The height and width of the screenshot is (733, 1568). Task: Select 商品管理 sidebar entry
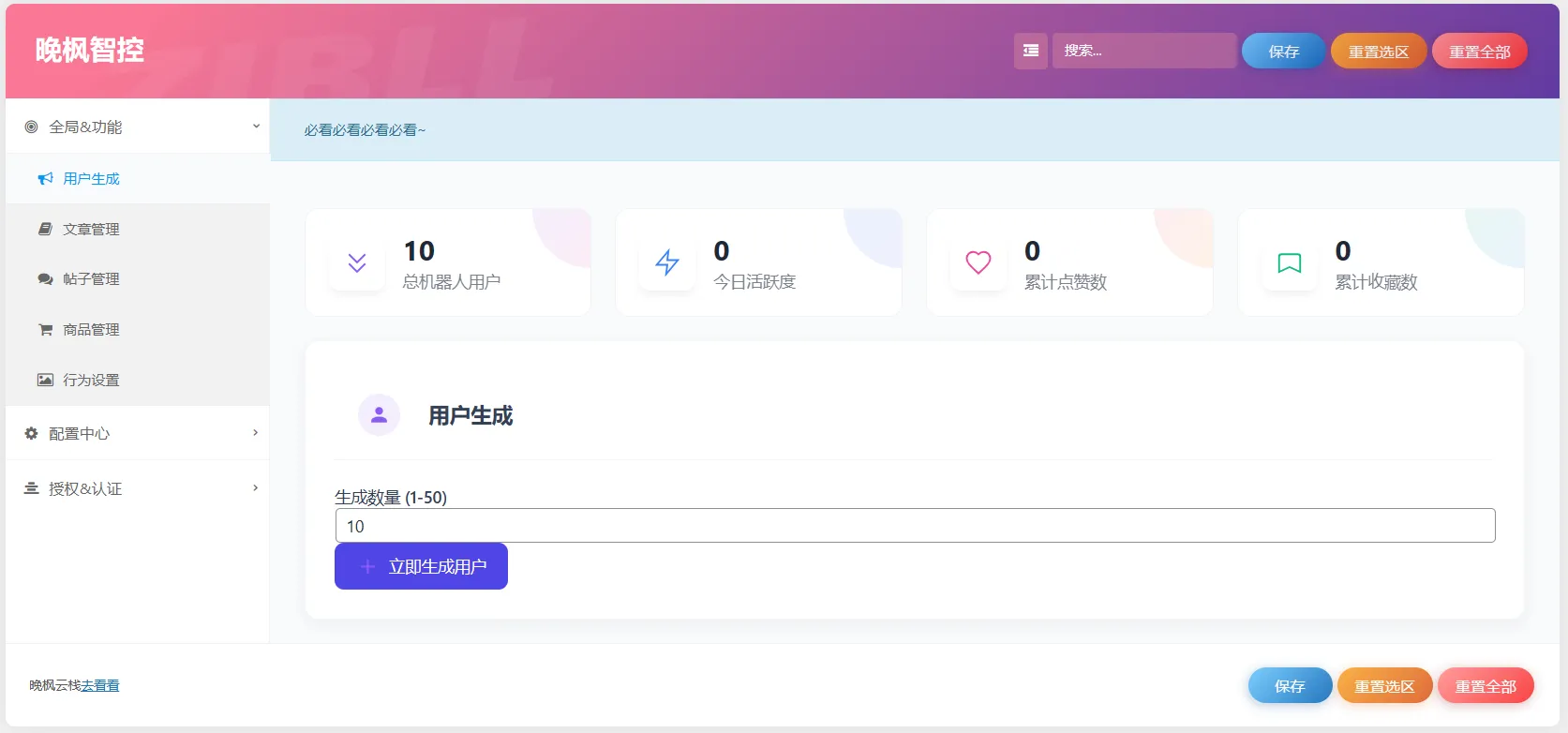pyautogui.click(x=138, y=330)
